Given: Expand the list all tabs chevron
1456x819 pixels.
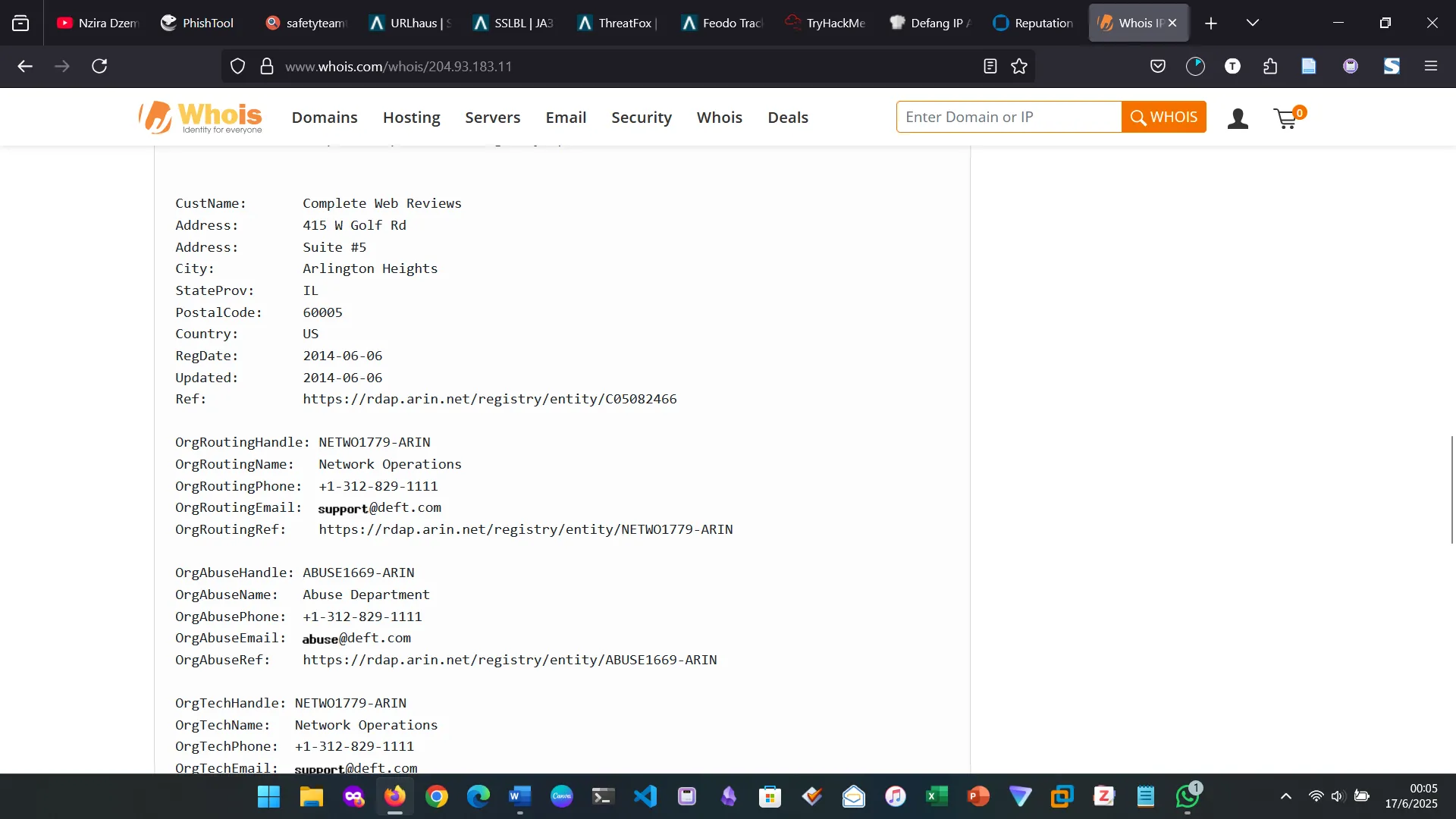Looking at the screenshot, I should point(1252,23).
